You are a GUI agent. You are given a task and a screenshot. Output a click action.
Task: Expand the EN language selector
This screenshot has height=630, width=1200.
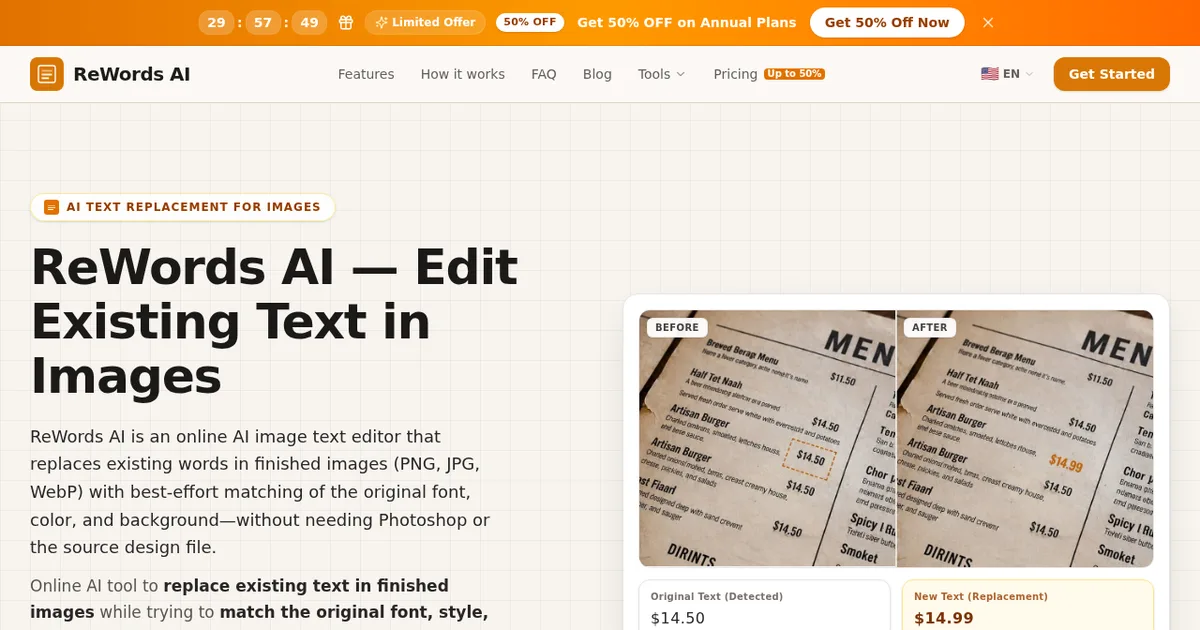(1008, 74)
